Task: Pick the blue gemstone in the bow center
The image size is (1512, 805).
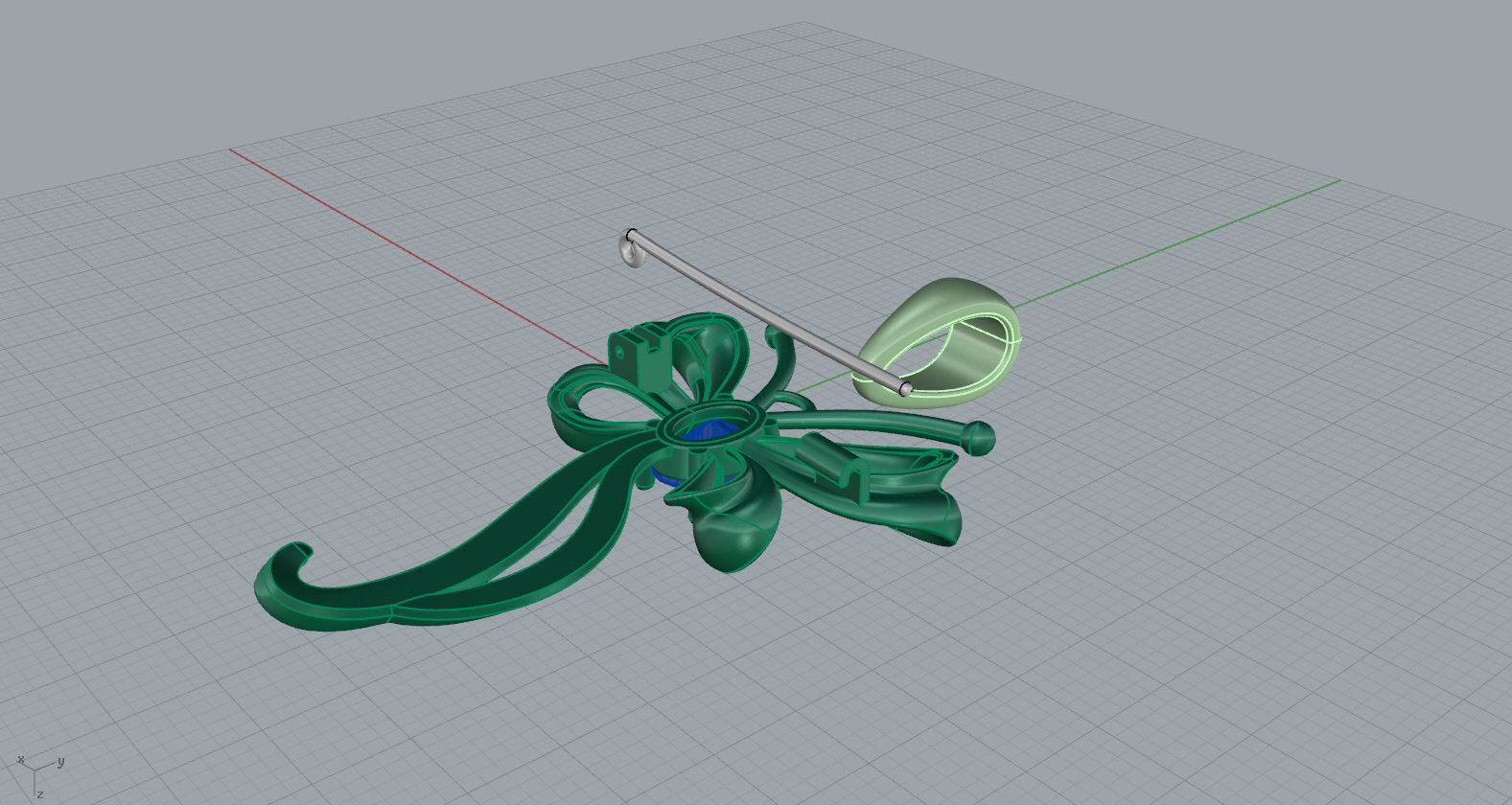Action: 709,433
